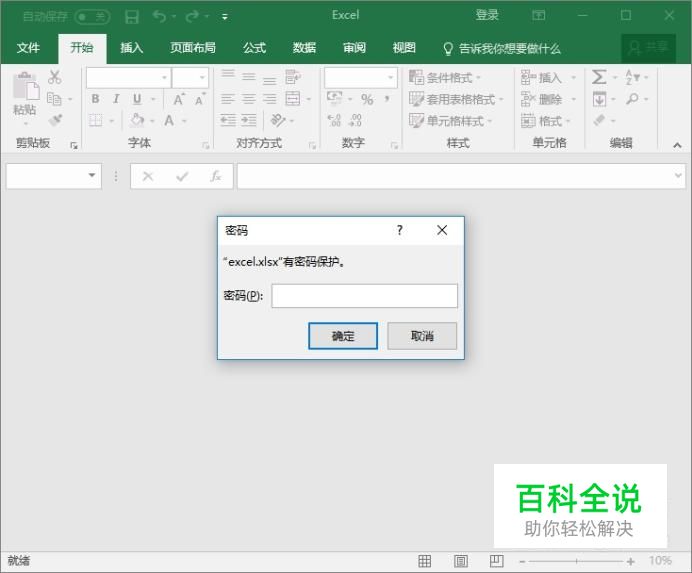Image resolution: width=692 pixels, height=573 pixels.
Task: Switch to the 数据 tab
Action: tap(305, 48)
